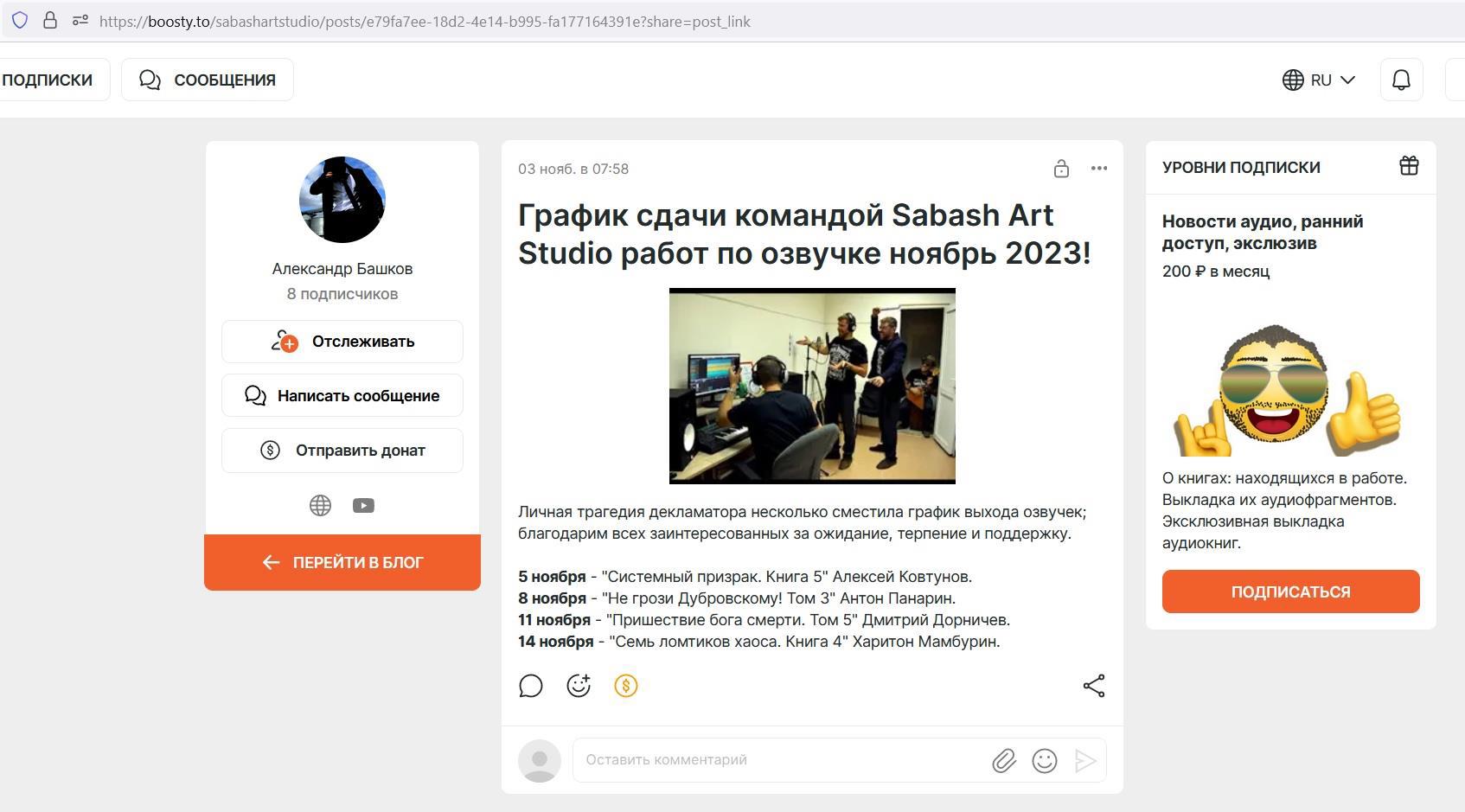This screenshot has width=1465, height=812.
Task: Open the post three-dot options menu
Action: pos(1099,169)
